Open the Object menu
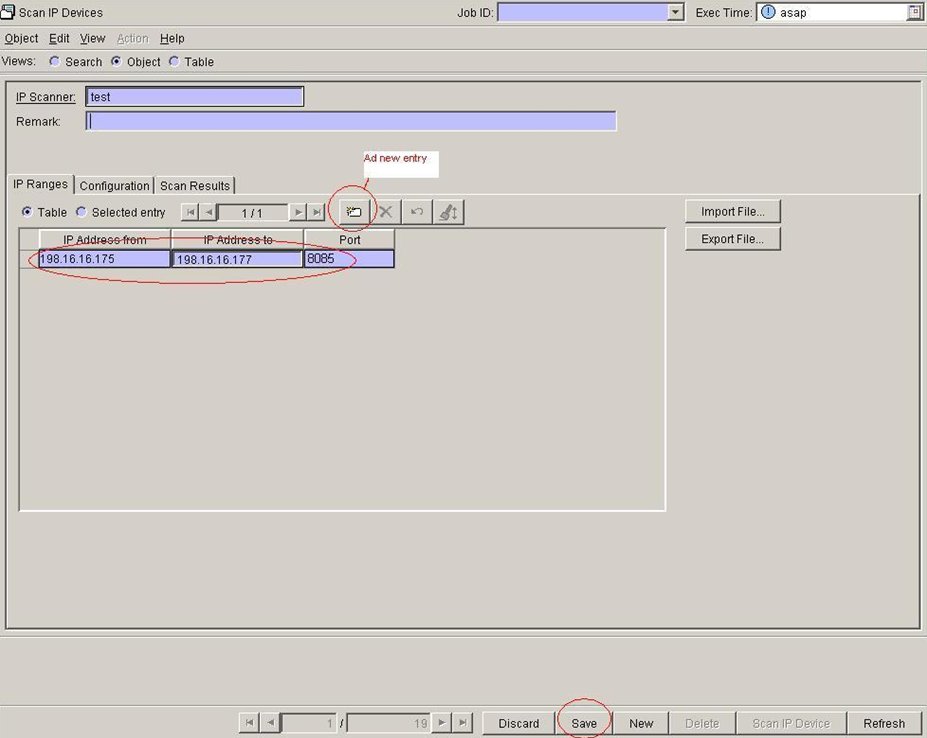 pos(21,38)
